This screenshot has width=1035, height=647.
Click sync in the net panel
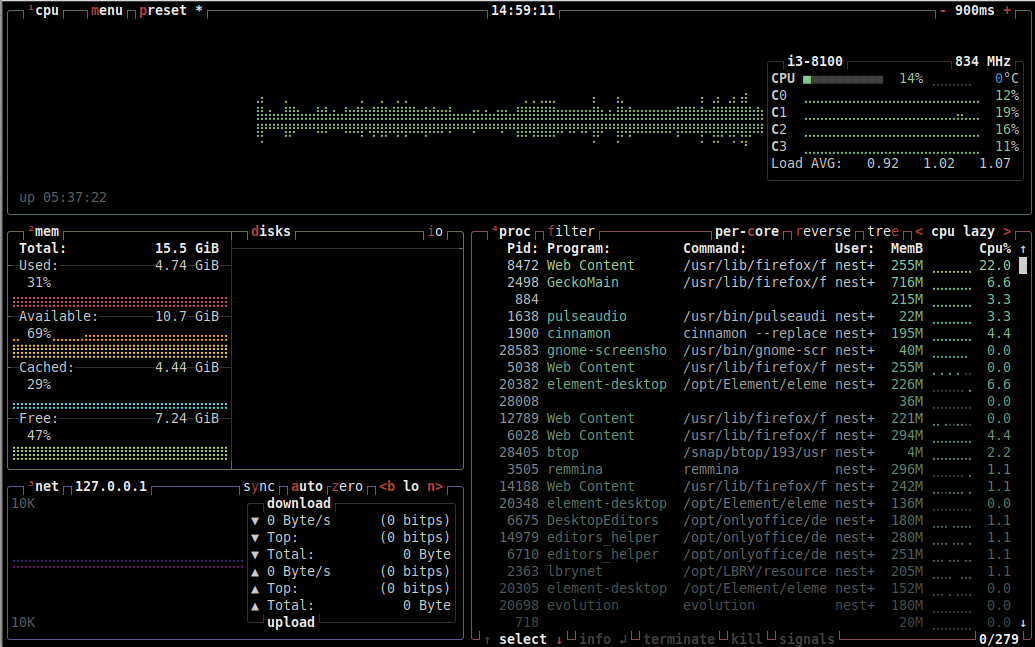(x=259, y=486)
